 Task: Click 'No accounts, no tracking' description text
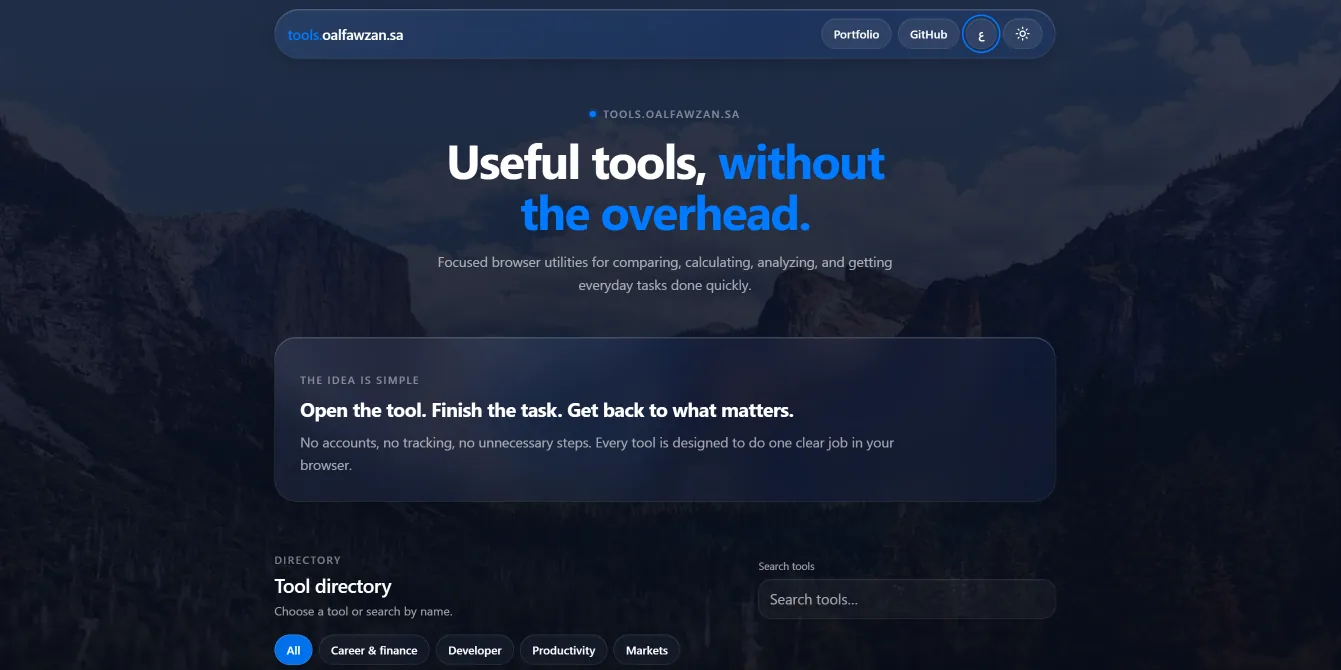[597, 453]
